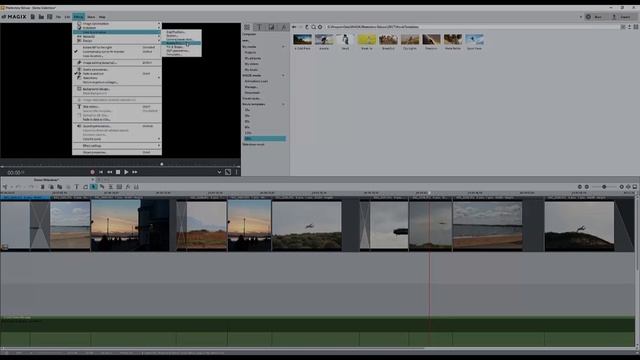Open the slideshow name dropdown above the timeline toolbar
Screen dimensions: 640x360
pos(92,180)
